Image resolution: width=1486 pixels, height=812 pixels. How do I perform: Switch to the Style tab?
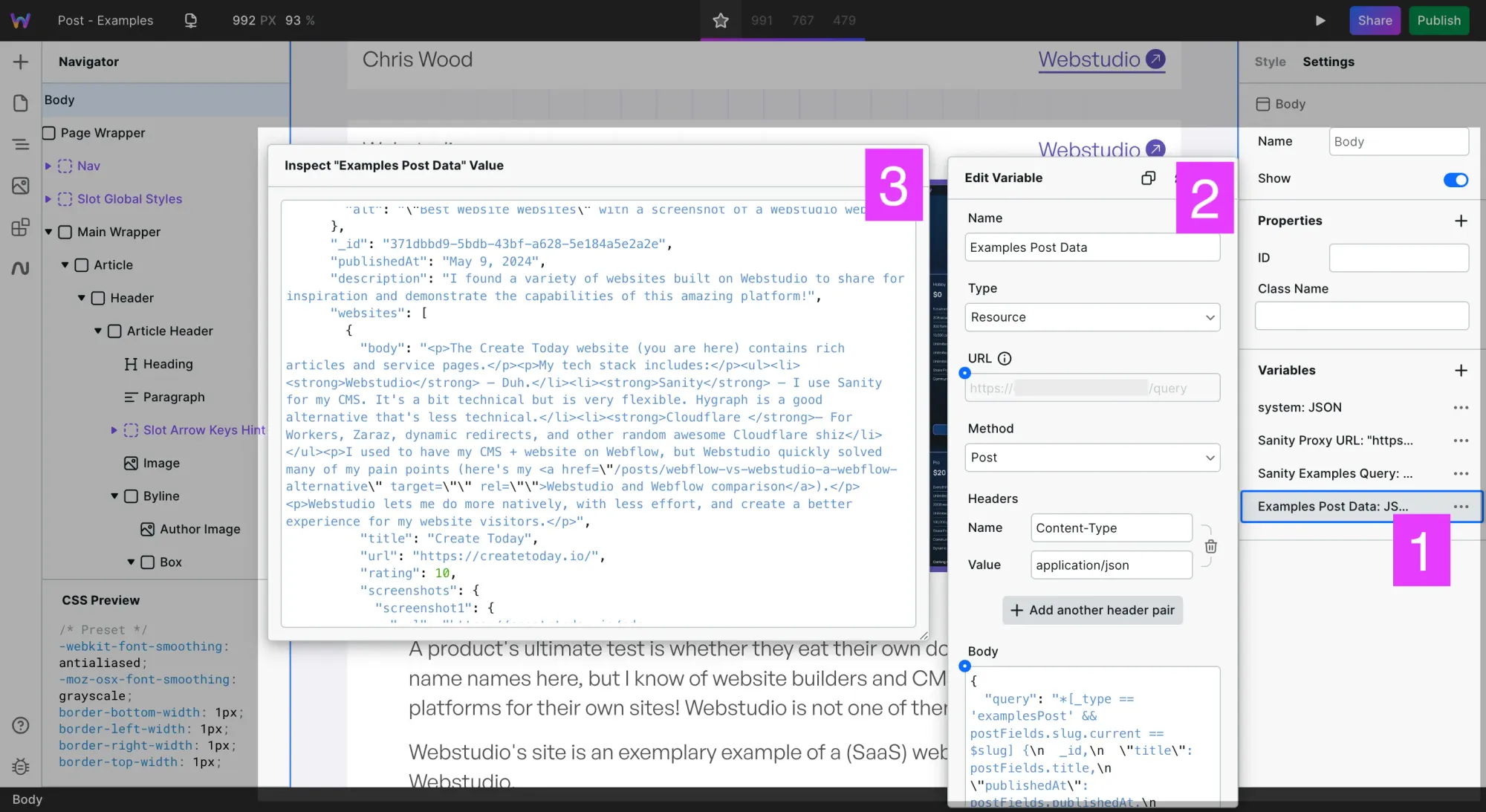(x=1269, y=62)
